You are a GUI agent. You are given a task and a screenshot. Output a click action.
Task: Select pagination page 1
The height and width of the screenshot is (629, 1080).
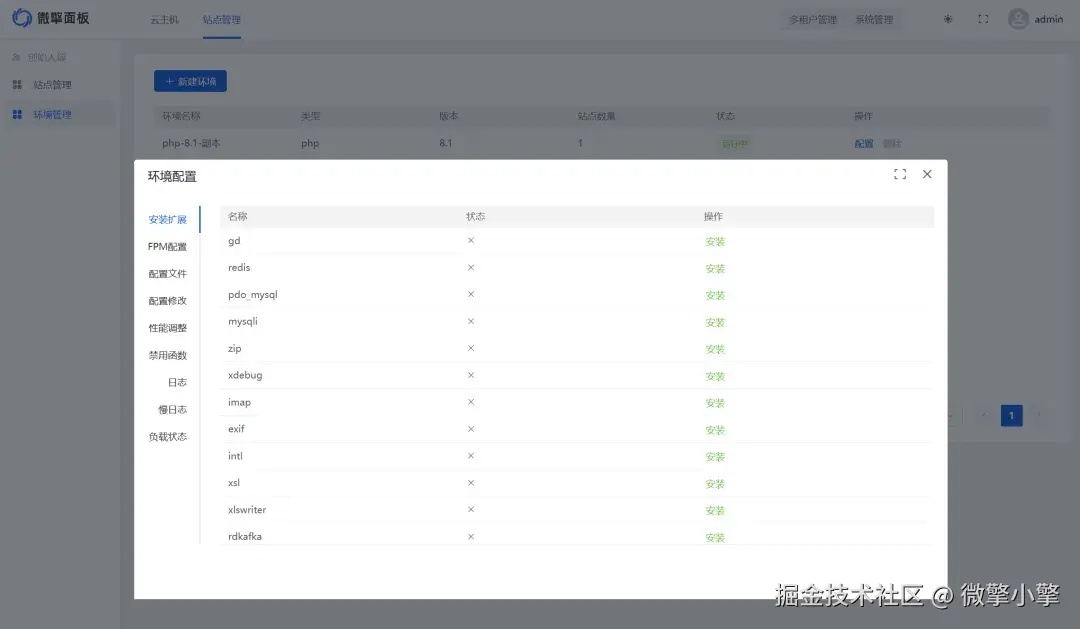pyautogui.click(x=1011, y=414)
